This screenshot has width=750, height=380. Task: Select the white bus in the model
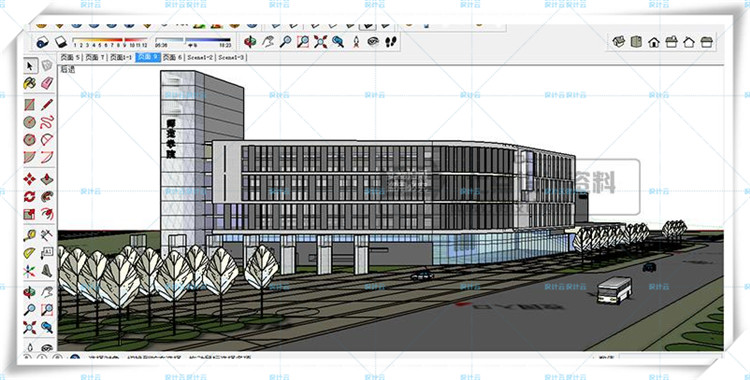[x=614, y=290]
